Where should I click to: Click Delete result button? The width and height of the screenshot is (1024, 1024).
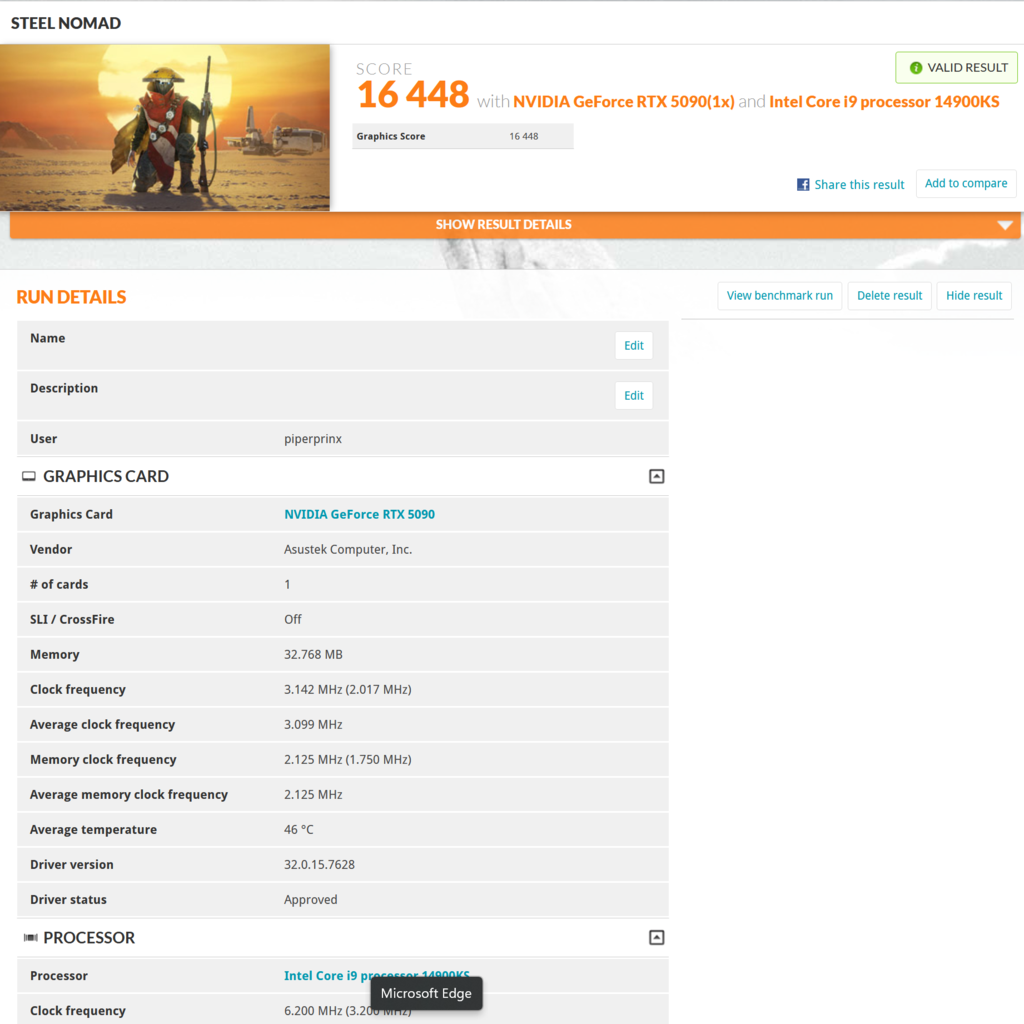(889, 296)
